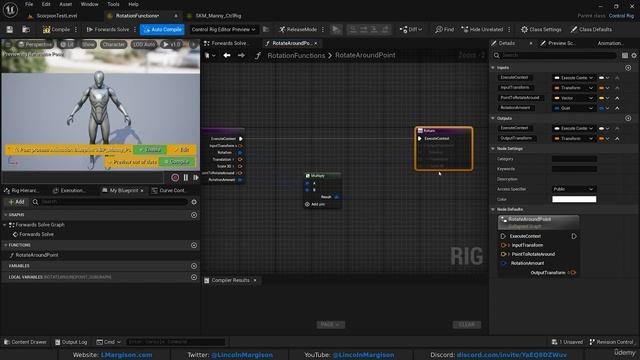640x360 pixels.
Task: Open the Window menu
Action: pos(89,4)
